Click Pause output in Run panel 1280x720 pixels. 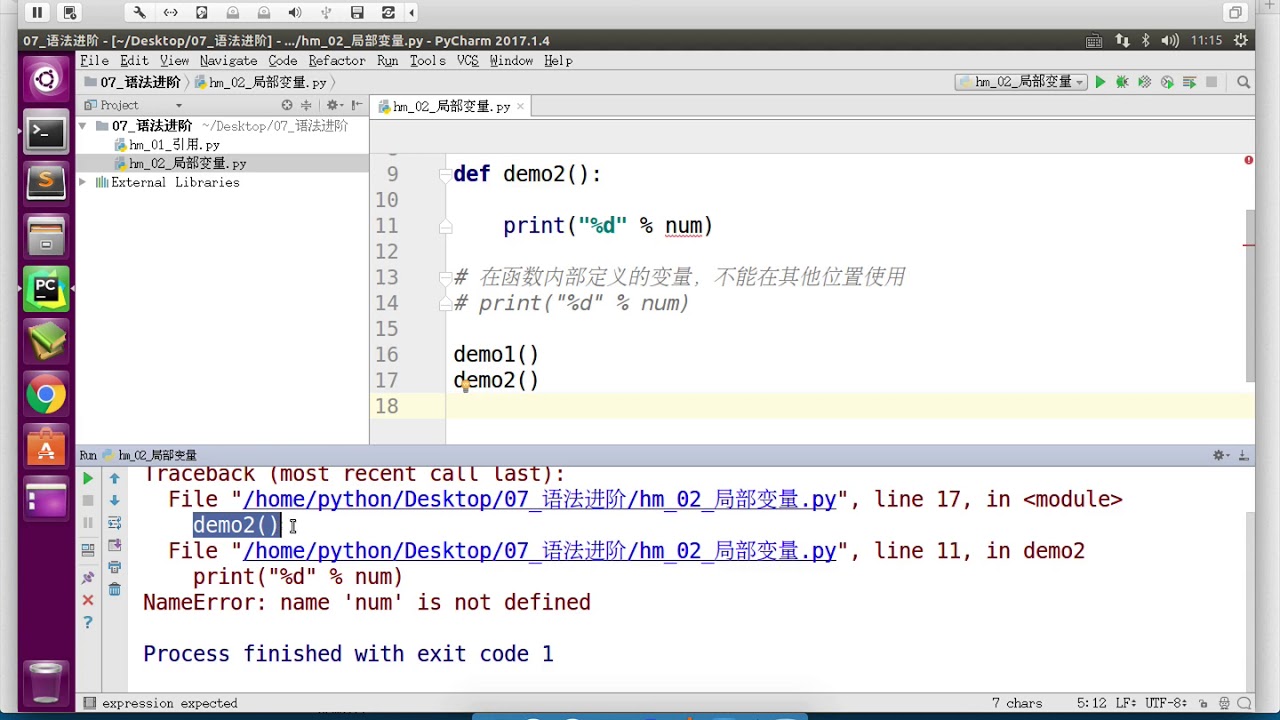pos(88,522)
